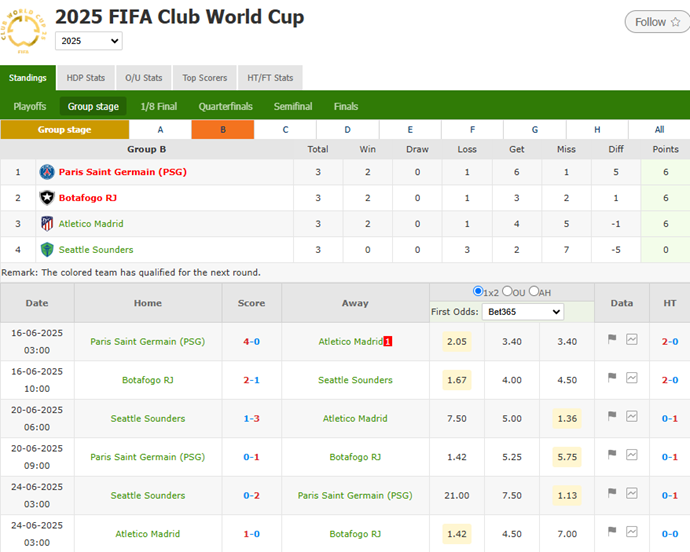Screen dimensions: 690x552
Task: Click the 0-0 half-time score
Action: [x=670, y=534]
